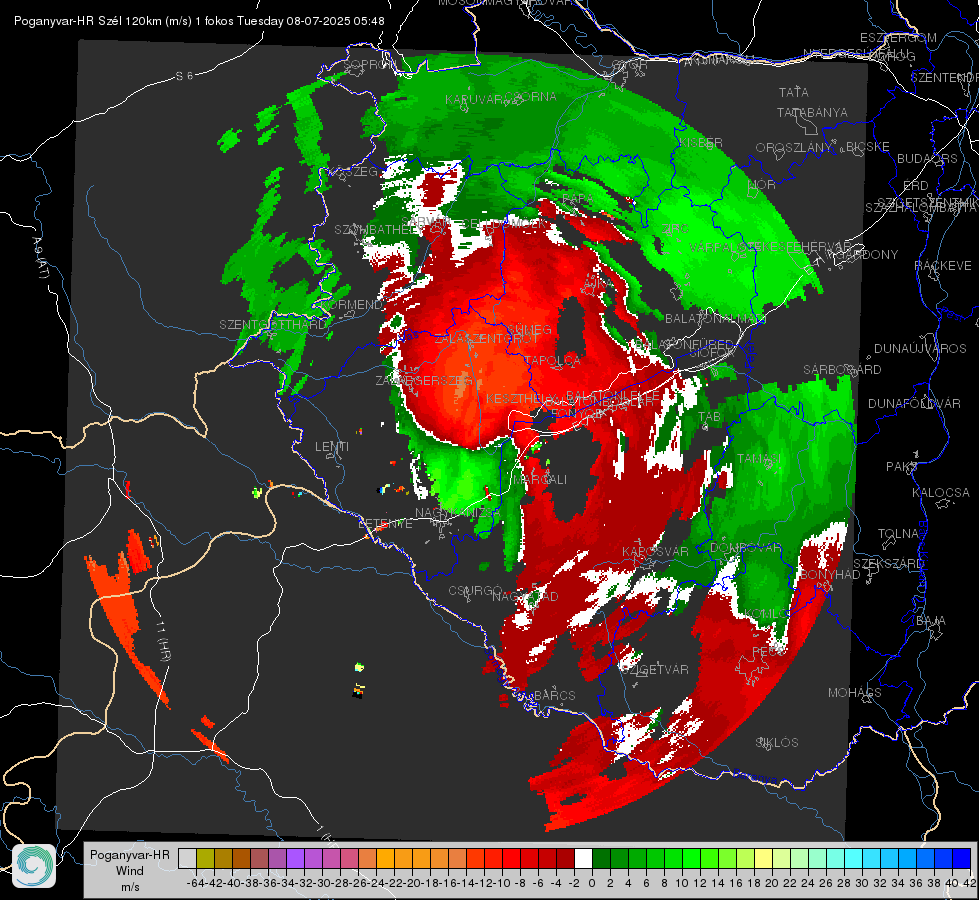This screenshot has width=979, height=900.
Task: Click the DUNAUJVAROS city label
Action: (x=920, y=349)
